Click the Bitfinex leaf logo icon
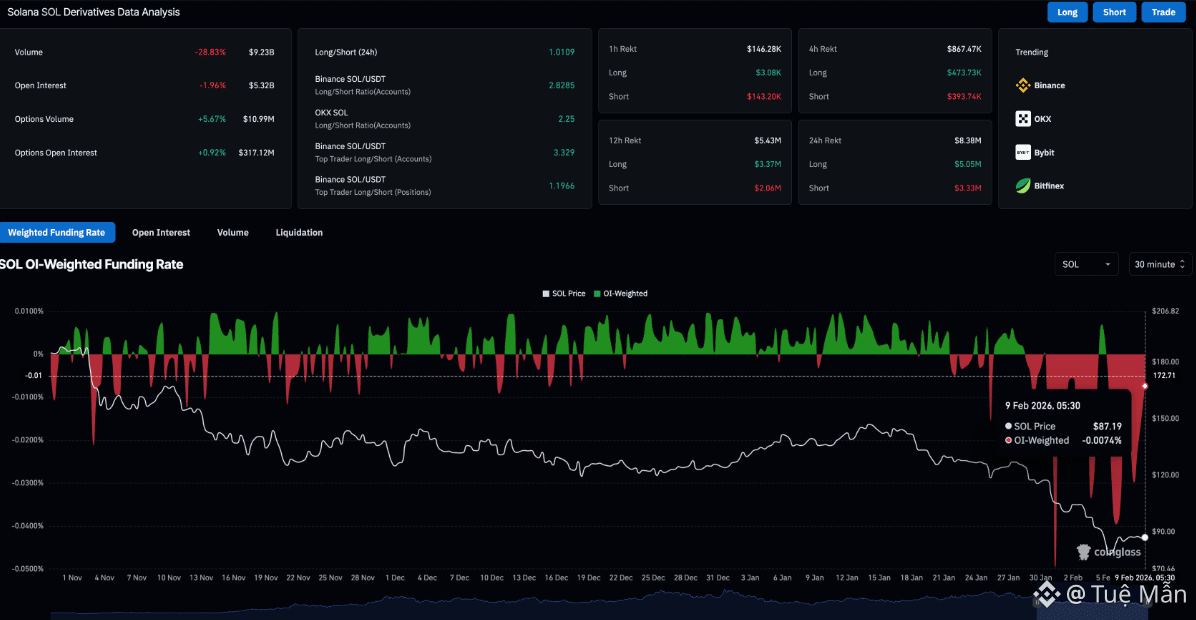 point(1023,185)
